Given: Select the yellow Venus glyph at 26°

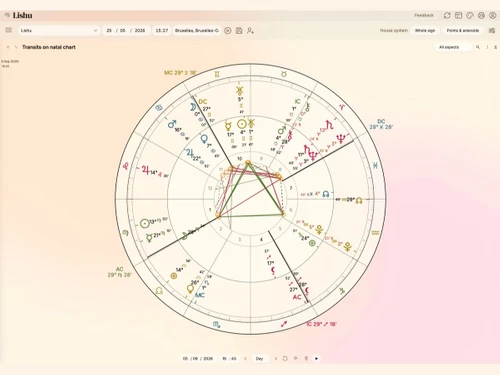Looking at the screenshot, I should point(190,289).
